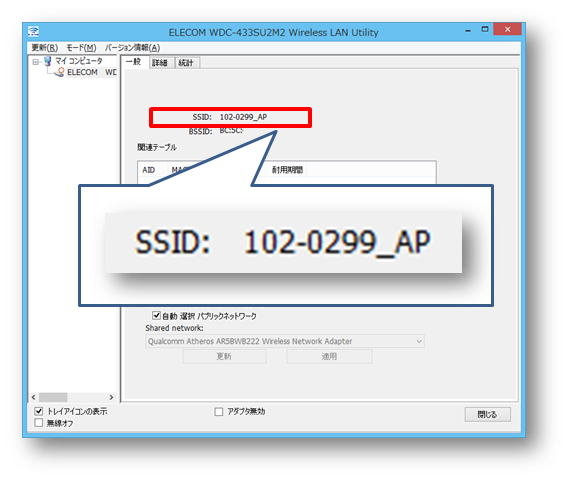
Task: Switch to the 統計 tab
Action: click(186, 63)
